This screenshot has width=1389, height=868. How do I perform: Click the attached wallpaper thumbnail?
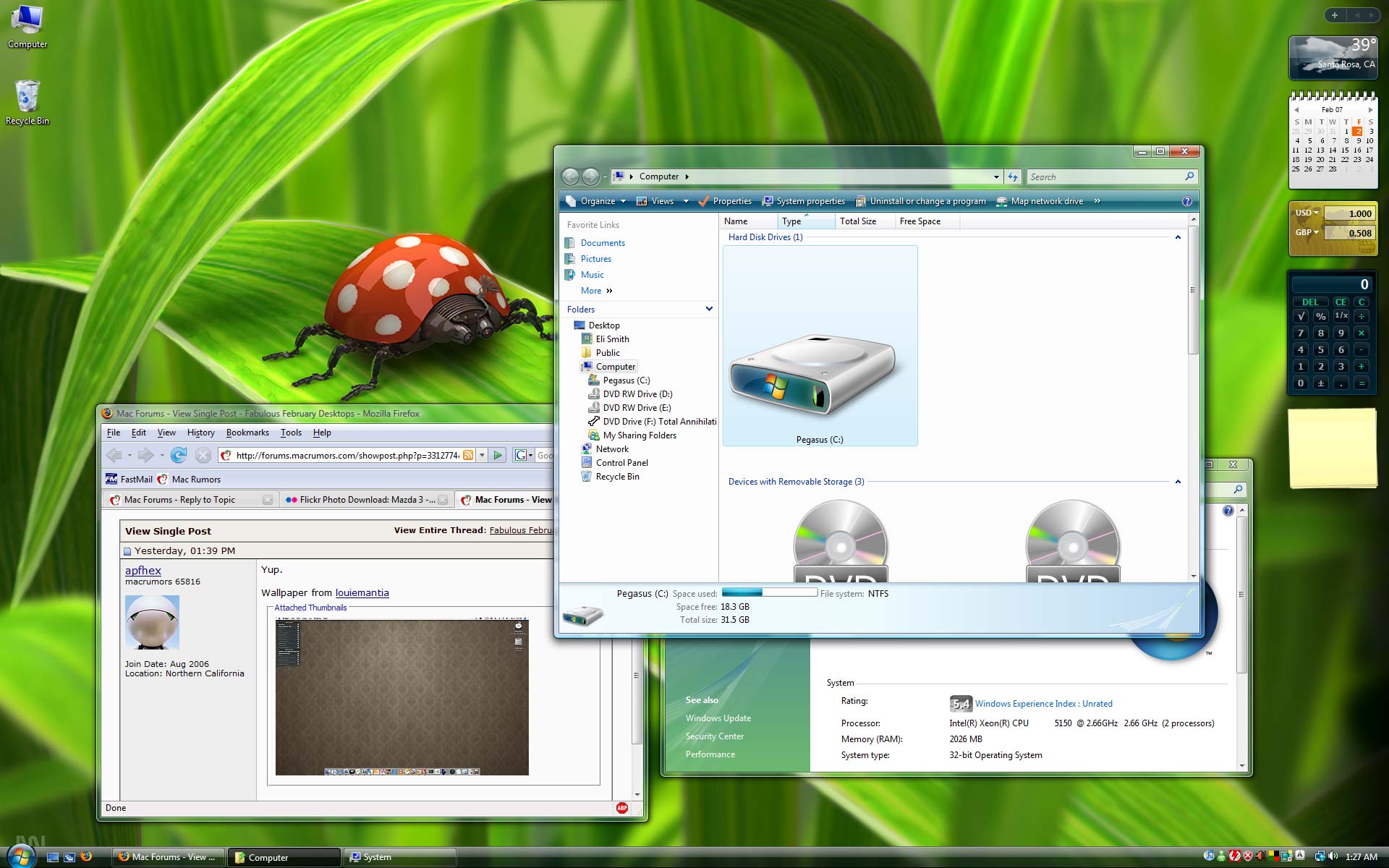pos(402,697)
